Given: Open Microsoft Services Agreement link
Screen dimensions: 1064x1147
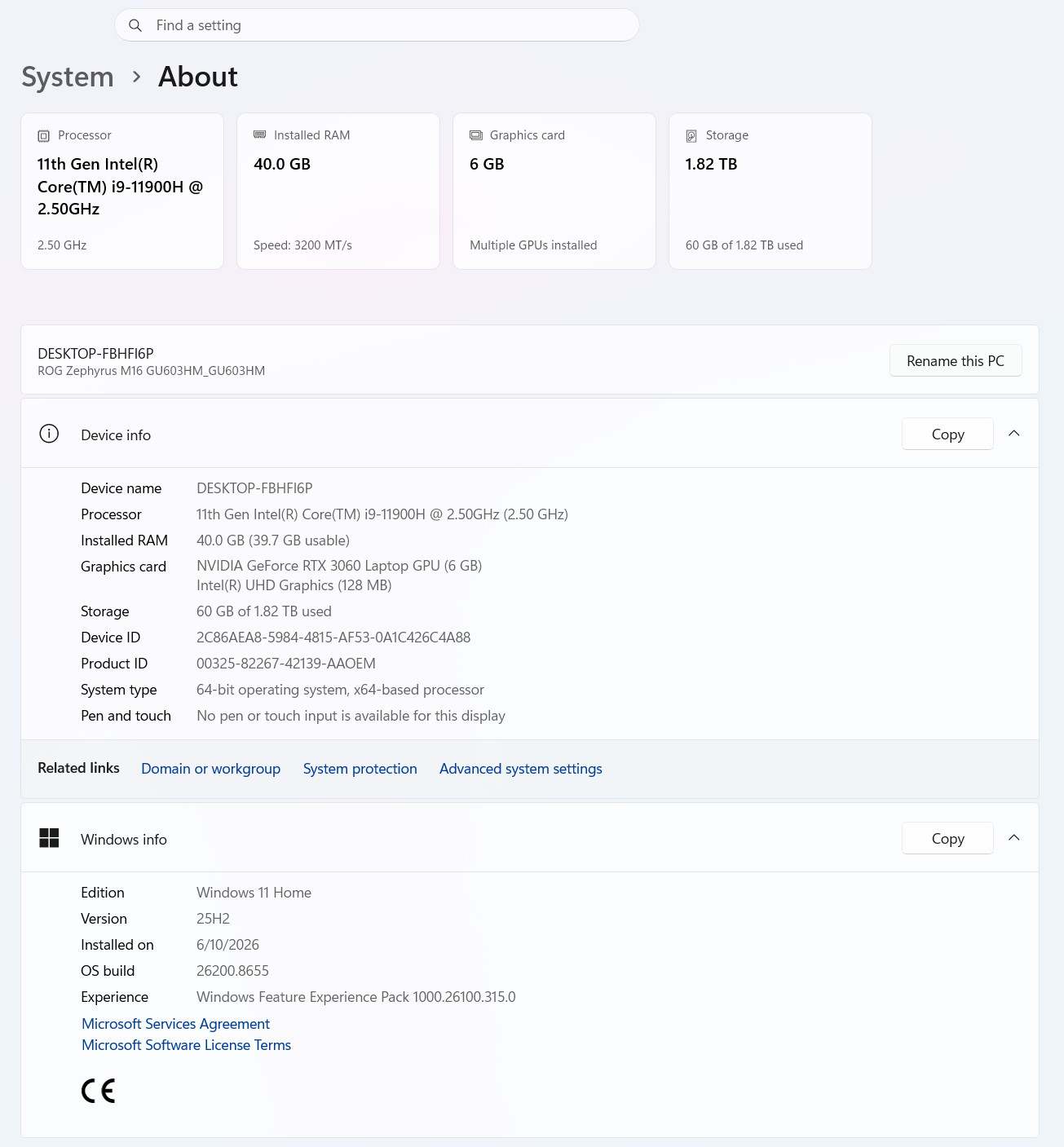Looking at the screenshot, I should [x=175, y=1024].
